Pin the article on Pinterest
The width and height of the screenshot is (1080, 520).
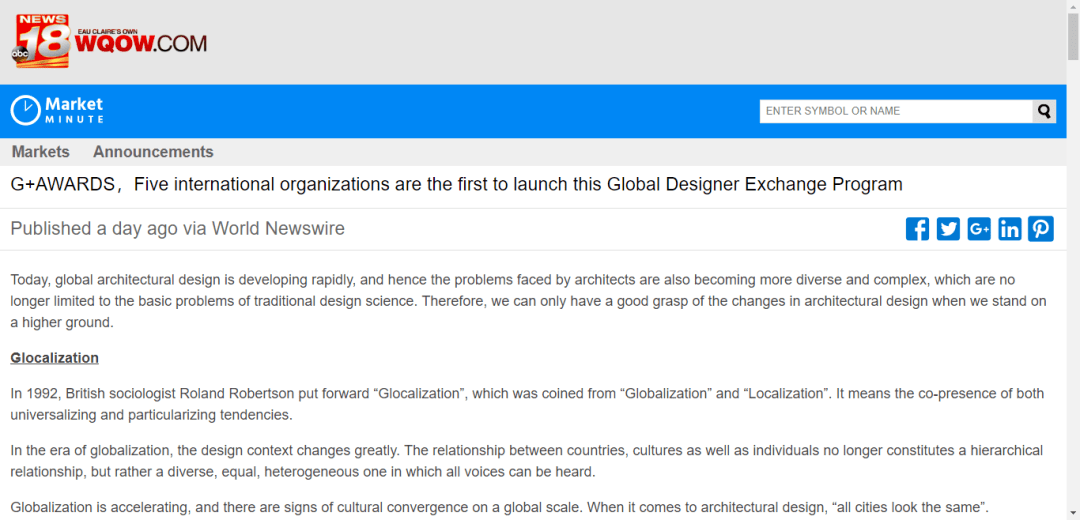(x=1041, y=229)
